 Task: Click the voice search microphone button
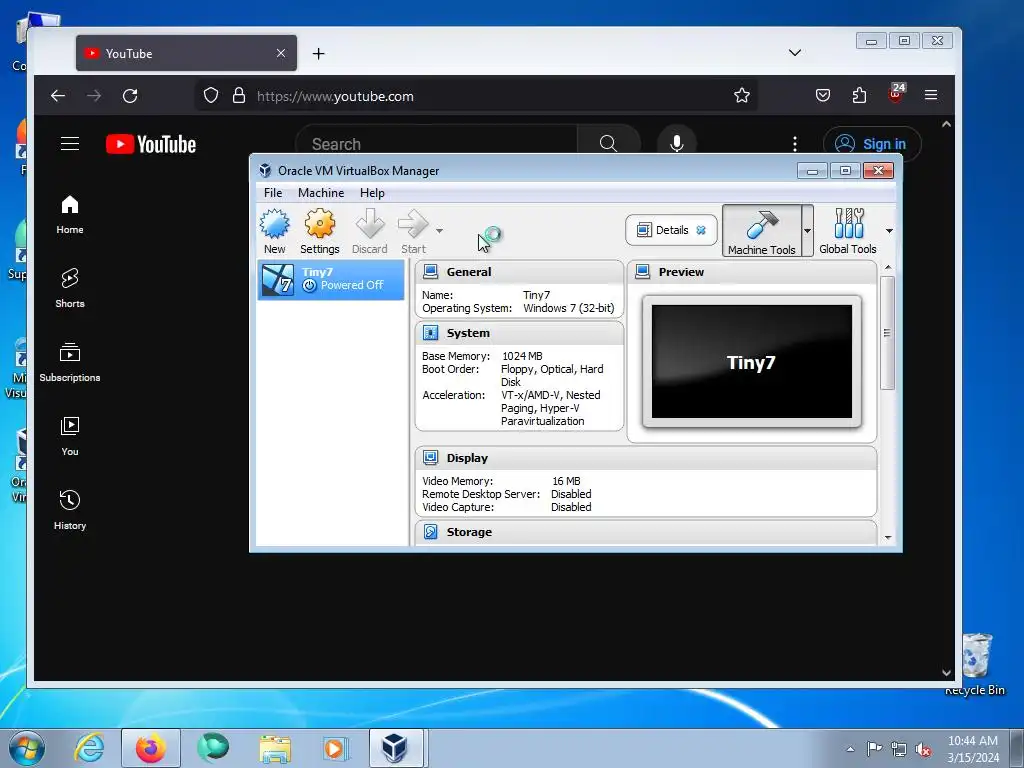pos(677,144)
